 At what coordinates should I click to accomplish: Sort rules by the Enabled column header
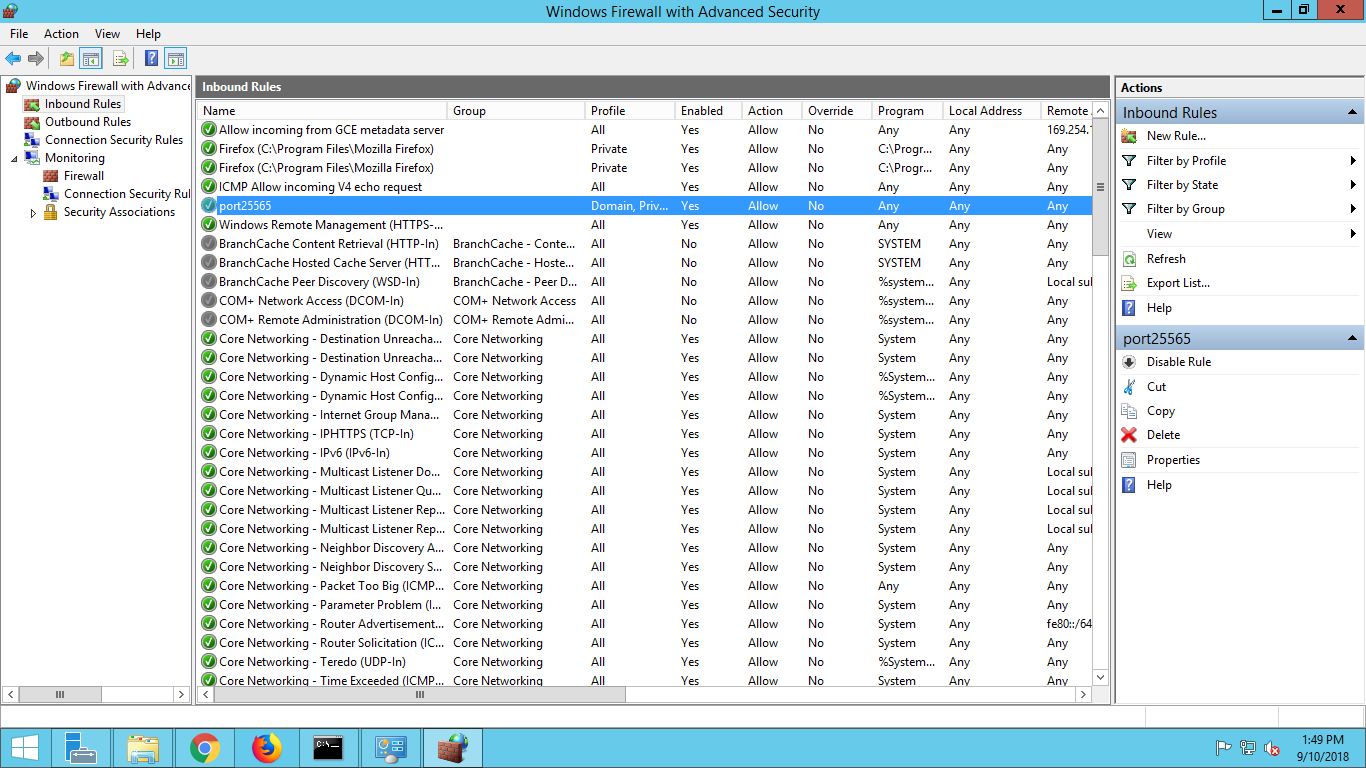pos(701,111)
